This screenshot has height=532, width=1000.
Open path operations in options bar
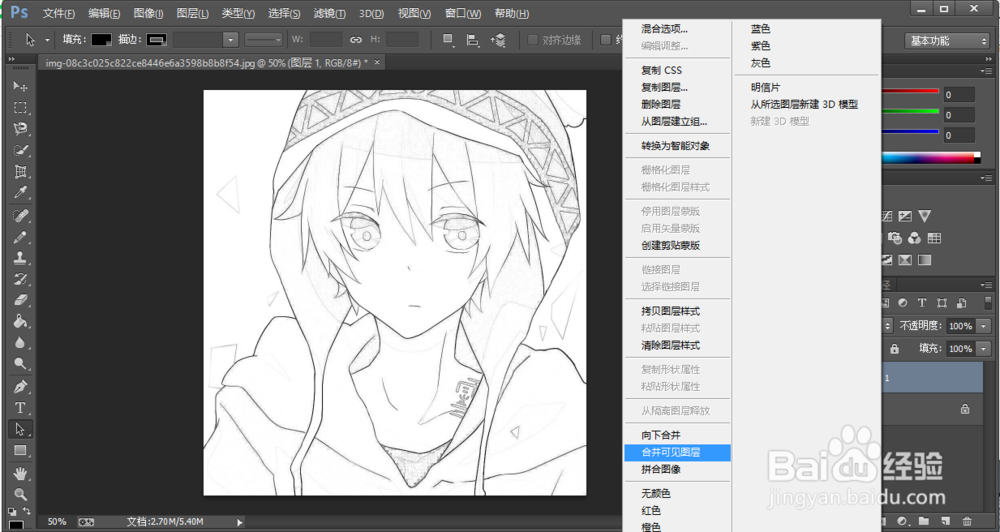click(x=449, y=40)
